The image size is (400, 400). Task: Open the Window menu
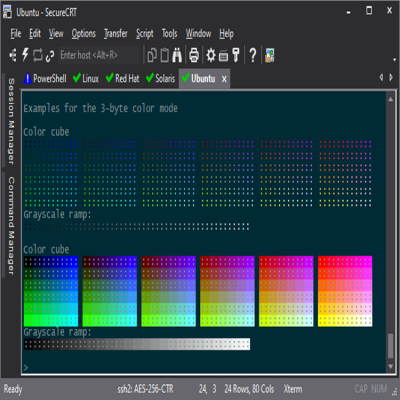tap(198, 34)
